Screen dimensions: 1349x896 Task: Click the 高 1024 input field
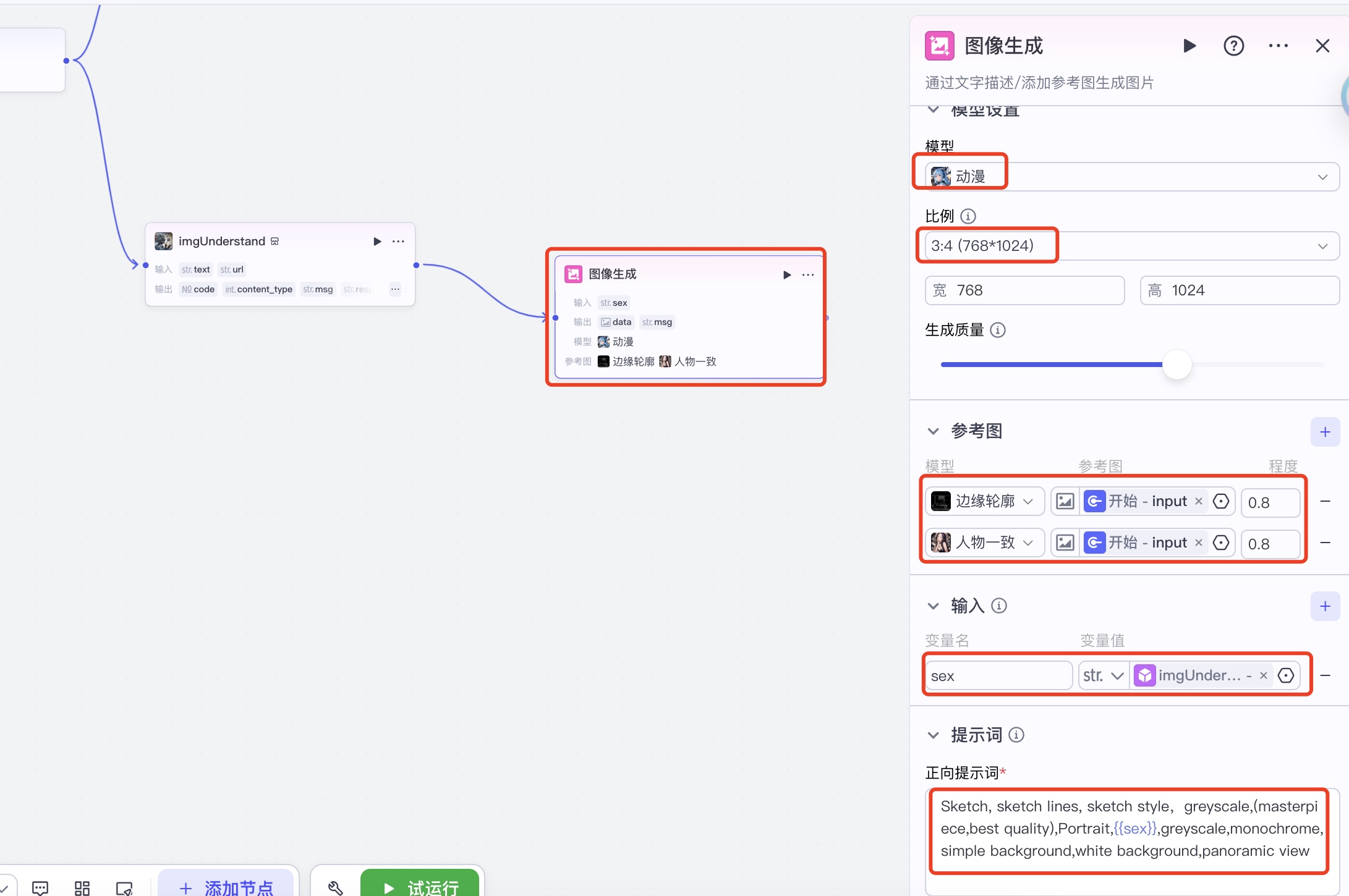[1239, 290]
